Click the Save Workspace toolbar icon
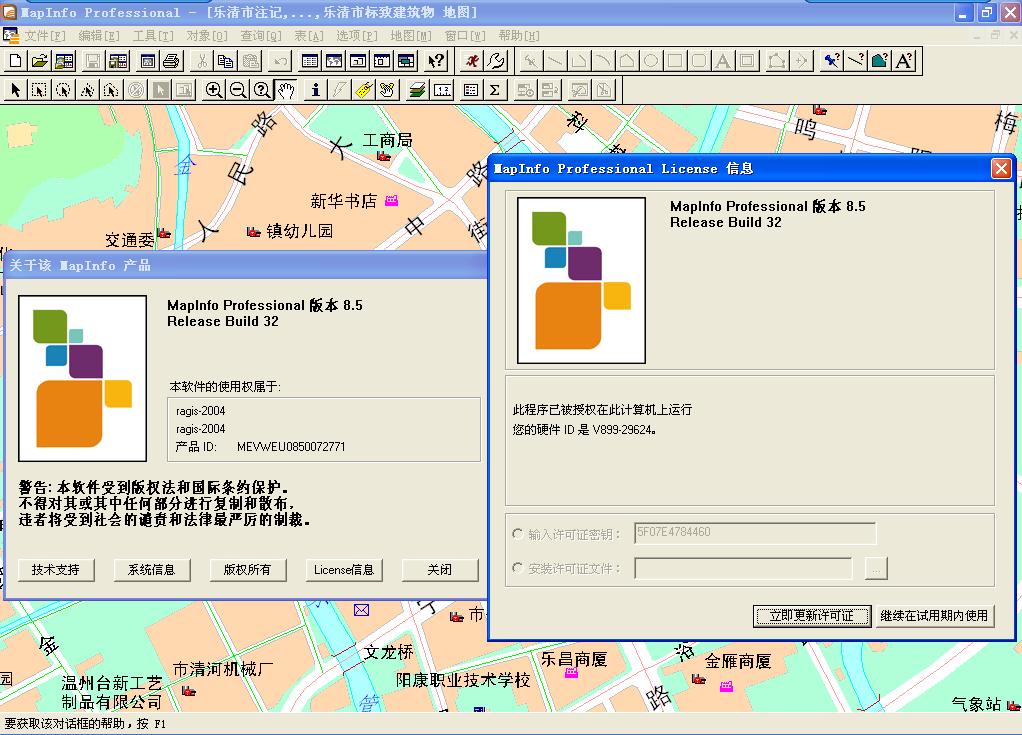This screenshot has width=1022, height=735. (118, 61)
